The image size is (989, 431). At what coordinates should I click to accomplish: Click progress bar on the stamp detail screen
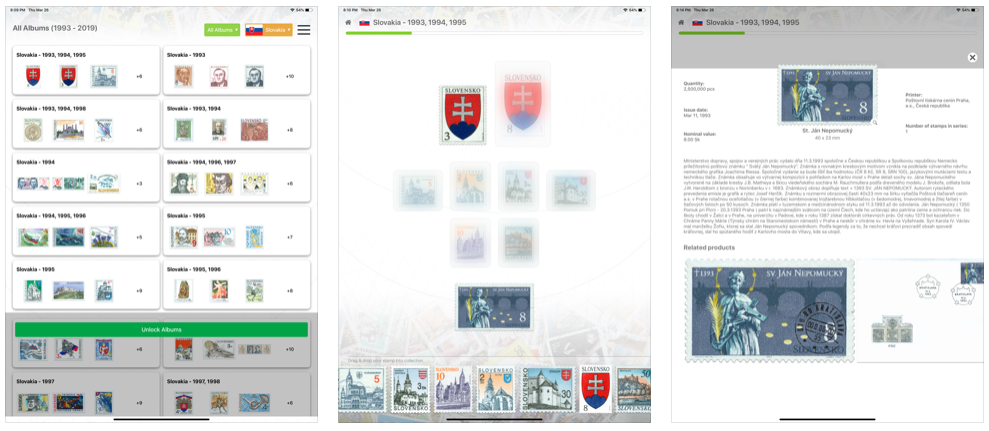coord(828,33)
